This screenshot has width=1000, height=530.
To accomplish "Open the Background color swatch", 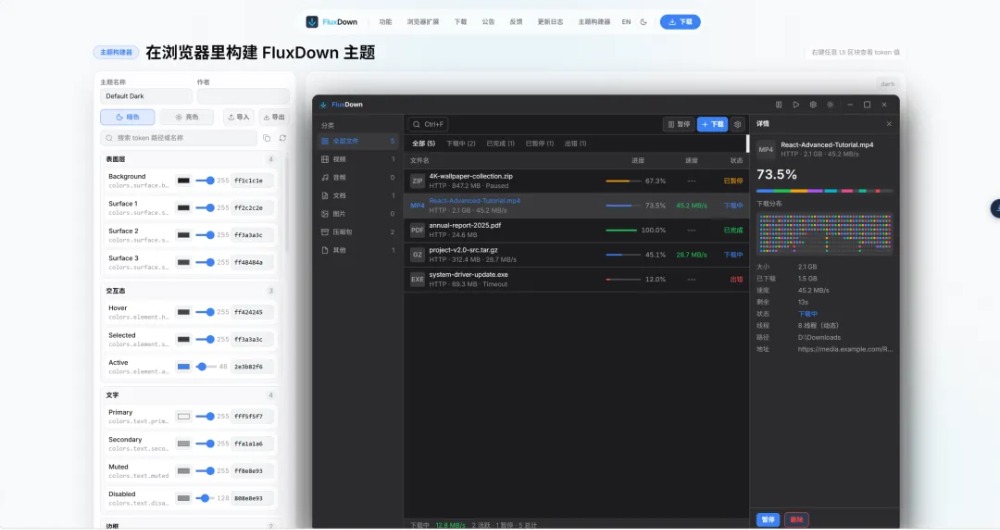I will coord(183,181).
